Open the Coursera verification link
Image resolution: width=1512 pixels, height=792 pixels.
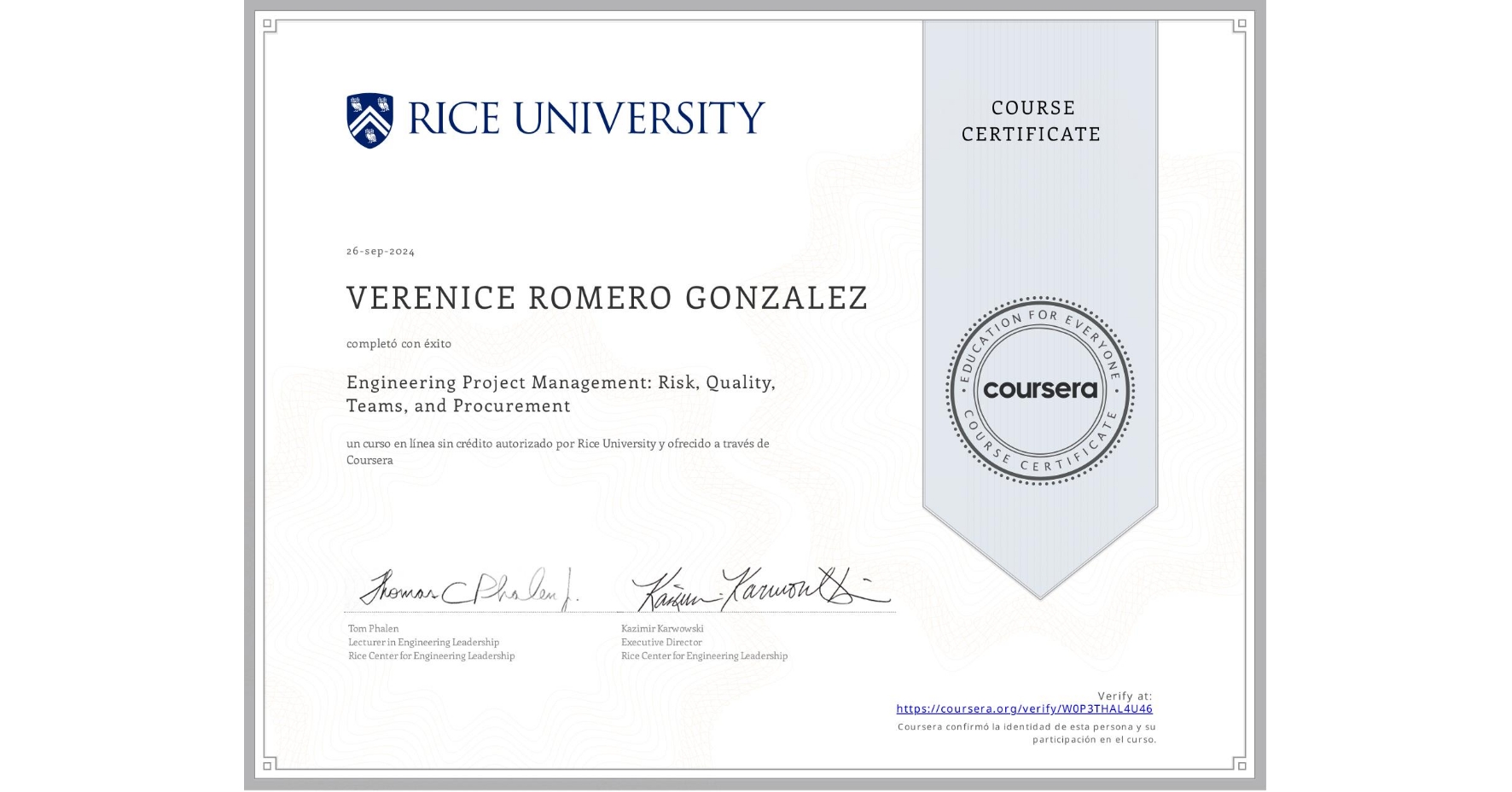1024,708
